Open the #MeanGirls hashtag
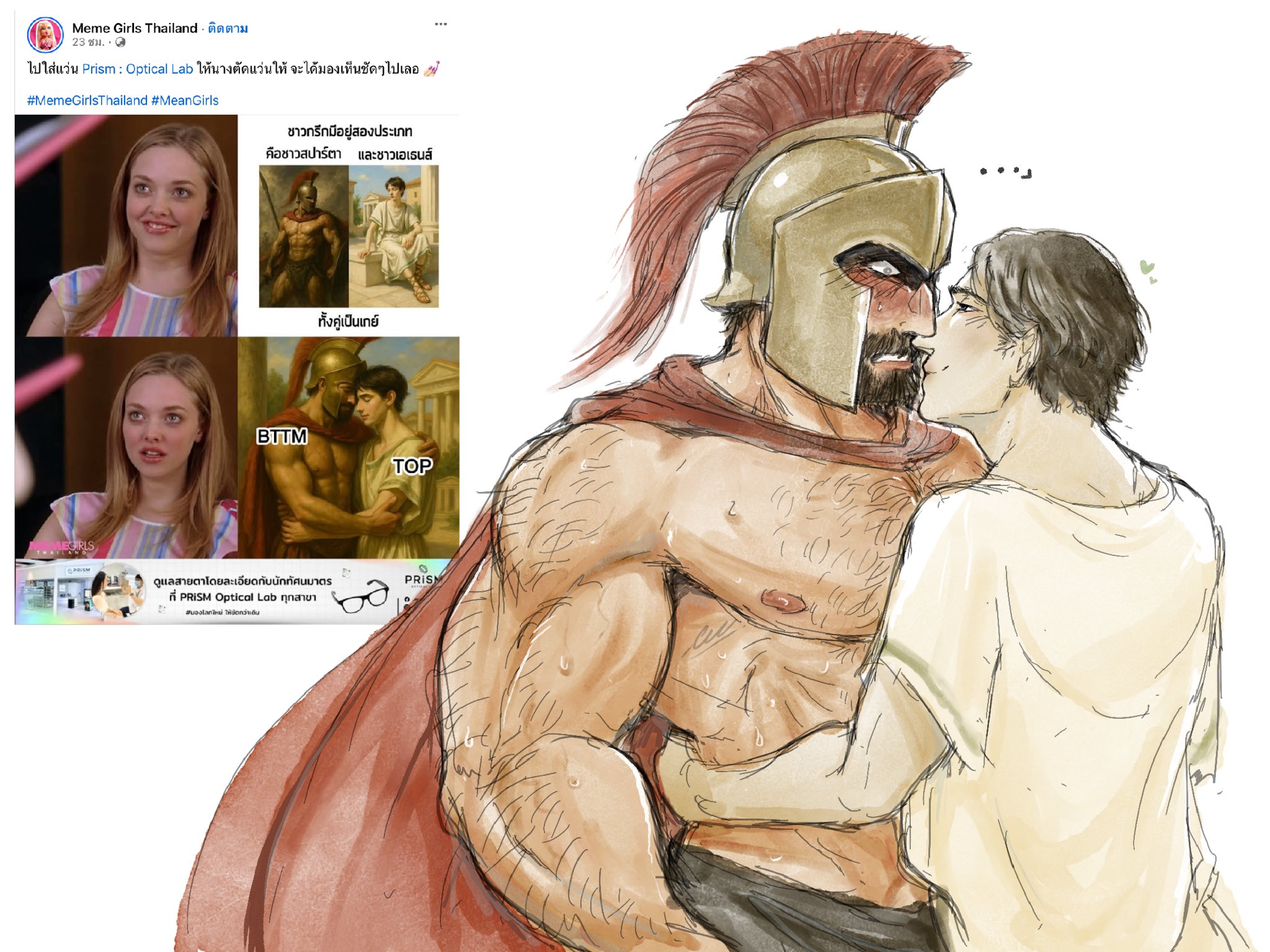1270x952 pixels. click(185, 100)
